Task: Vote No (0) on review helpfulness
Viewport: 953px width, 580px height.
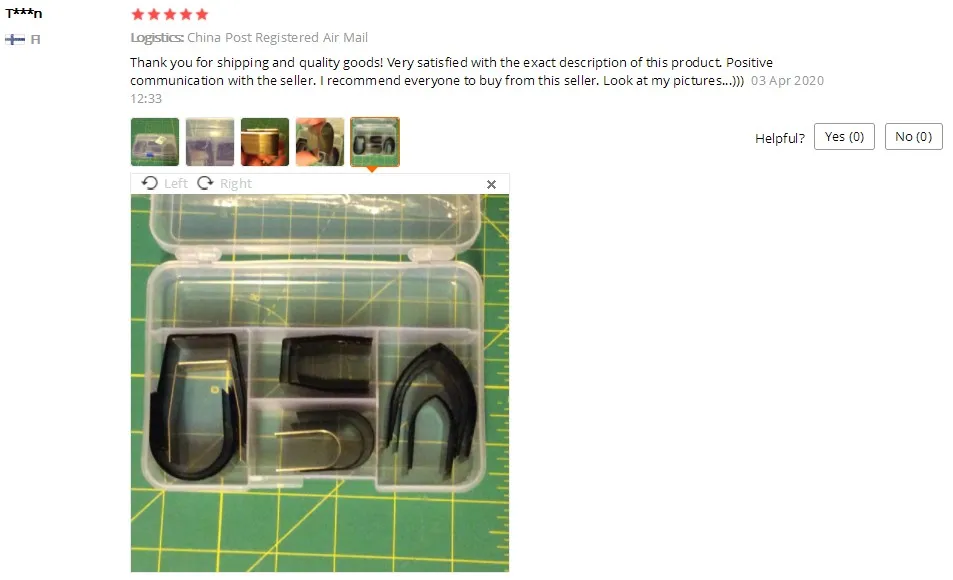Action: [x=913, y=137]
